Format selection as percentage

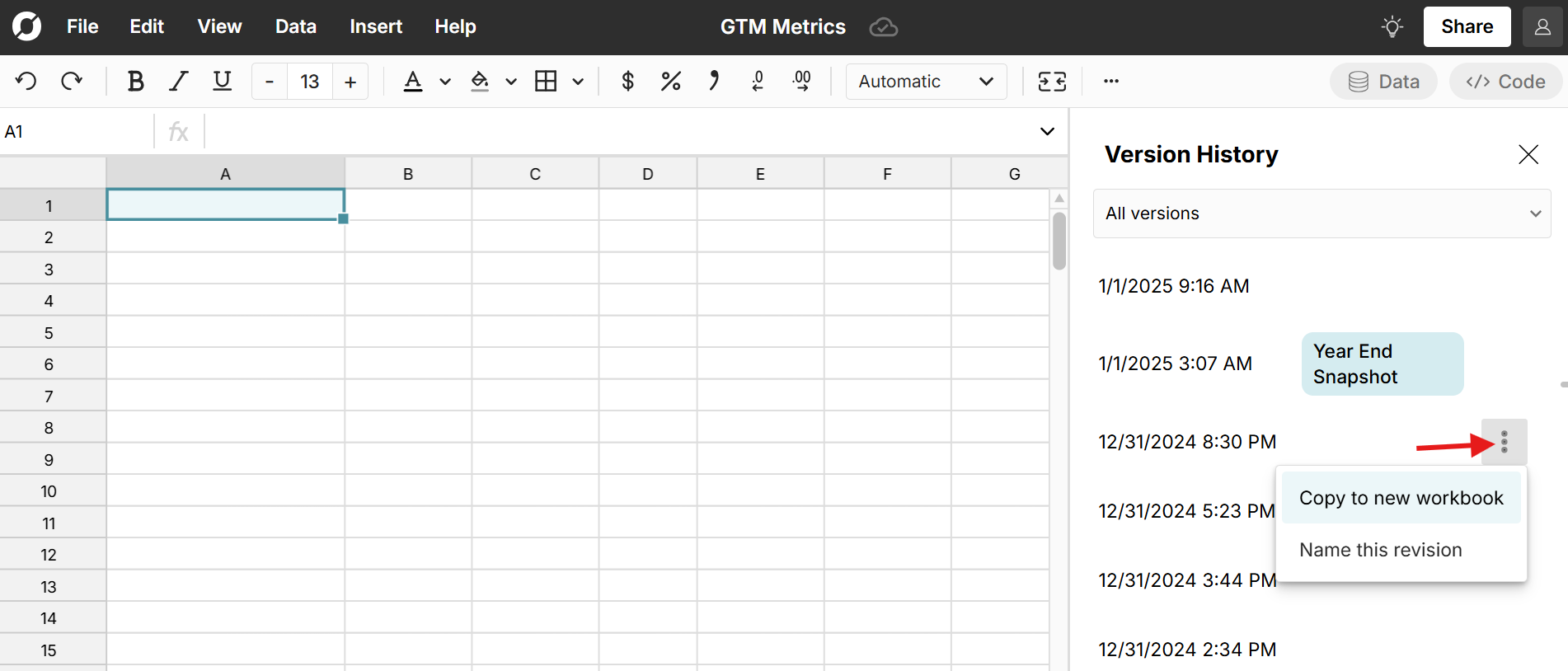click(670, 81)
